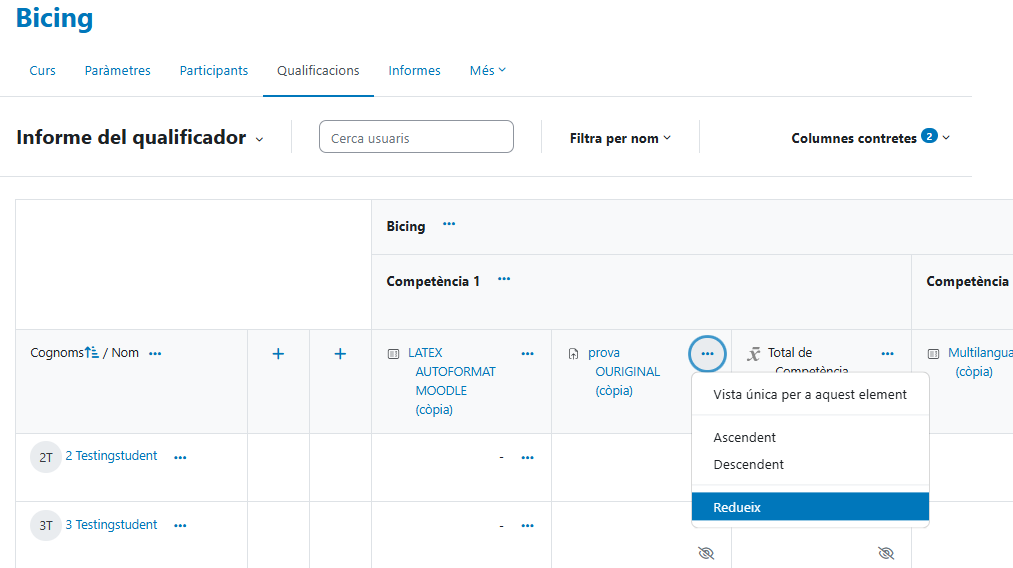Image resolution: width=1013 pixels, height=568 pixels.
Task: Click the hidden eye icon under Total de Competència
Action: [885, 553]
